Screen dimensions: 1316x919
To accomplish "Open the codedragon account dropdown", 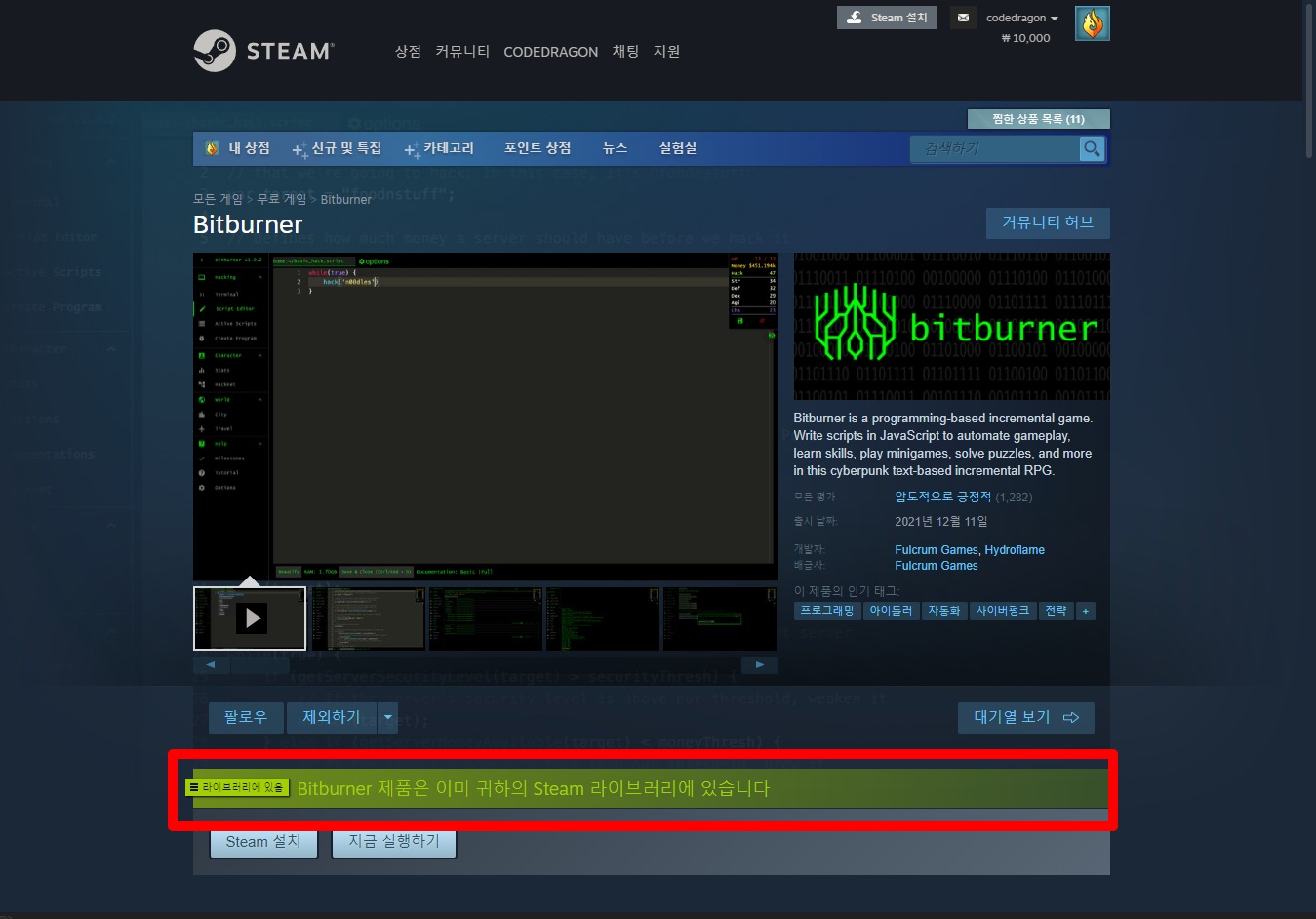I will (1021, 18).
